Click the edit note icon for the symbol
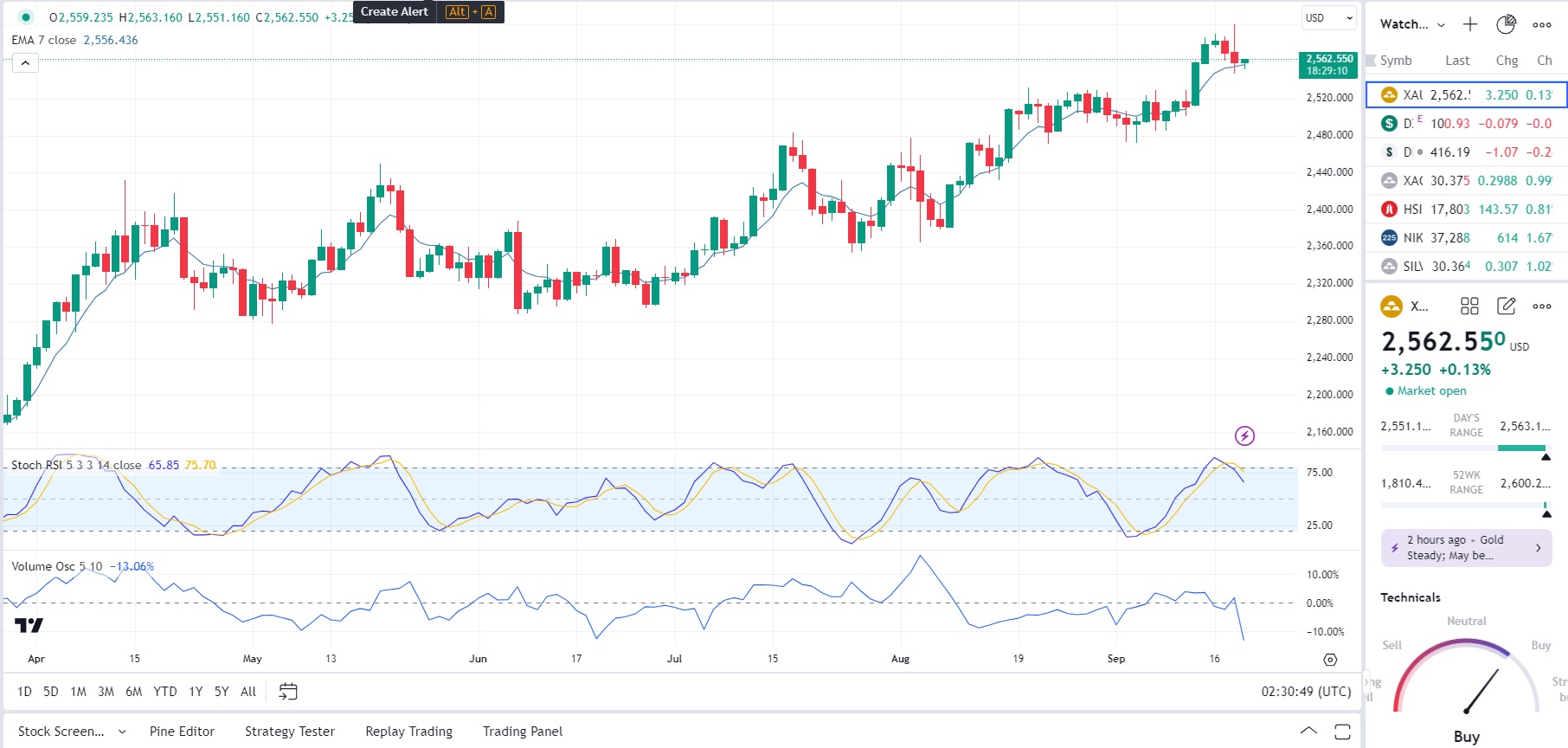This screenshot has width=1568, height=748. click(1506, 306)
